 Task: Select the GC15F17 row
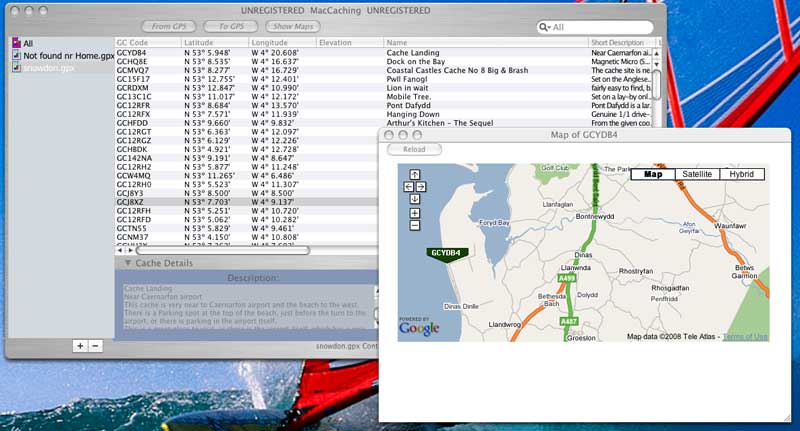coord(383,79)
